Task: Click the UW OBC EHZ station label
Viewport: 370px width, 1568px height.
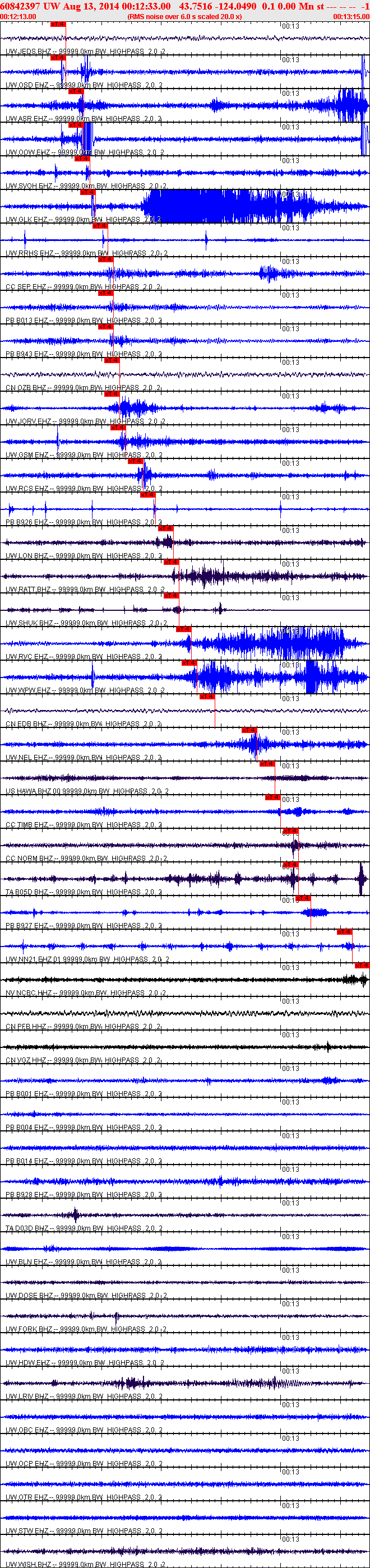Action: tap(84, 1431)
